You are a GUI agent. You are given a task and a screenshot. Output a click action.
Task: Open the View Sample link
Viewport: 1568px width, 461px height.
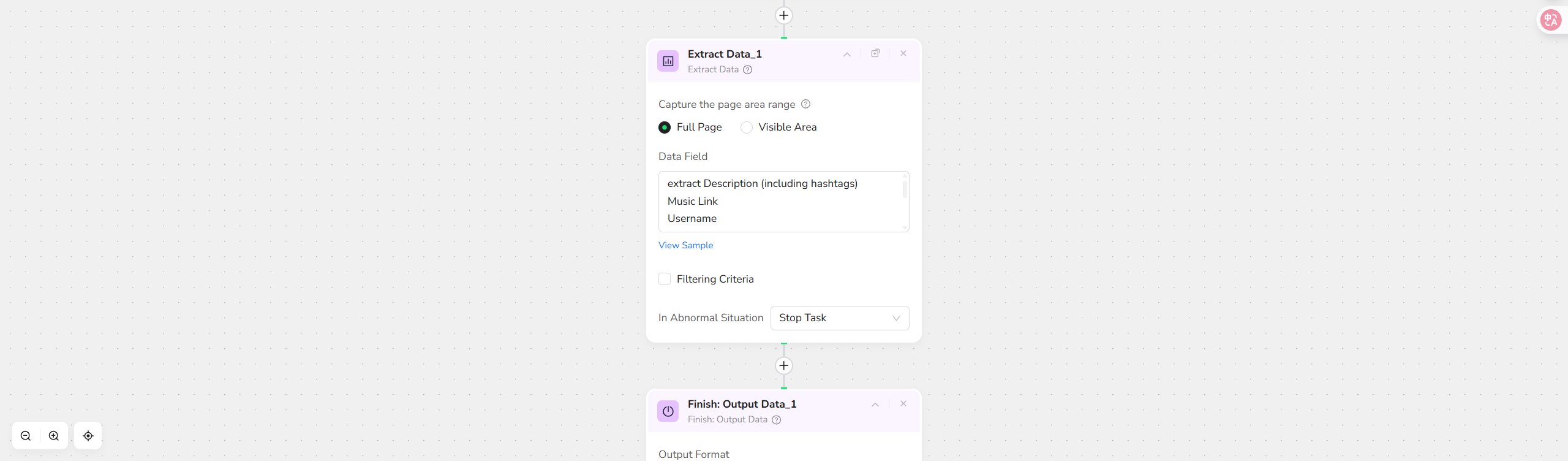[685, 245]
